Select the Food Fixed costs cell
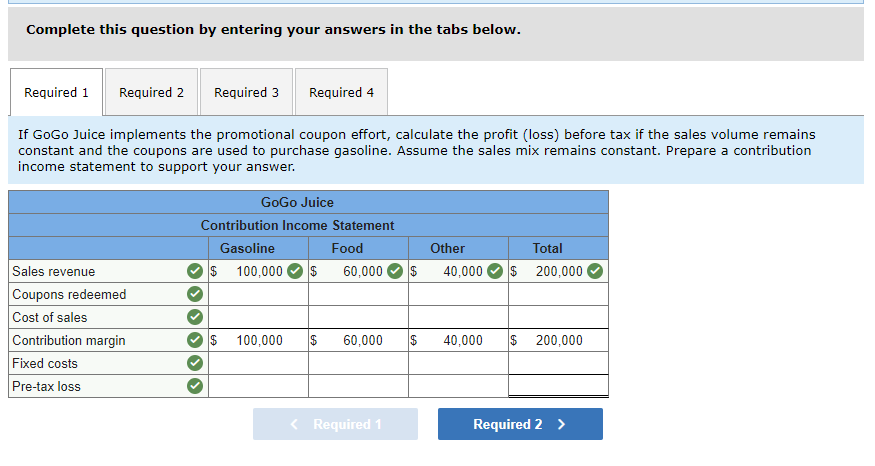The height and width of the screenshot is (466, 875). (x=358, y=363)
